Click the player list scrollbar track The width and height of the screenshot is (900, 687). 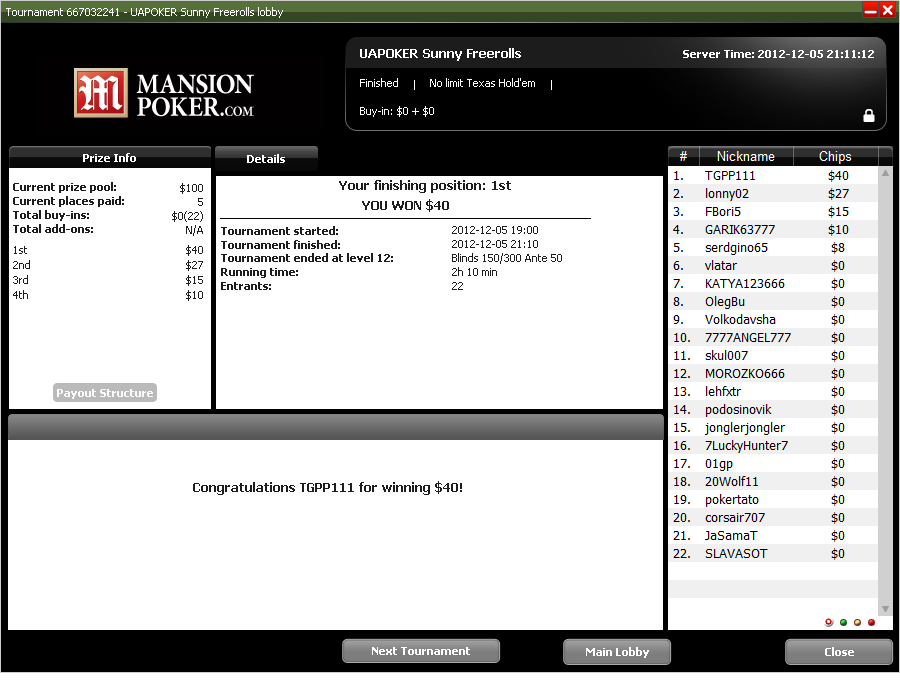885,390
